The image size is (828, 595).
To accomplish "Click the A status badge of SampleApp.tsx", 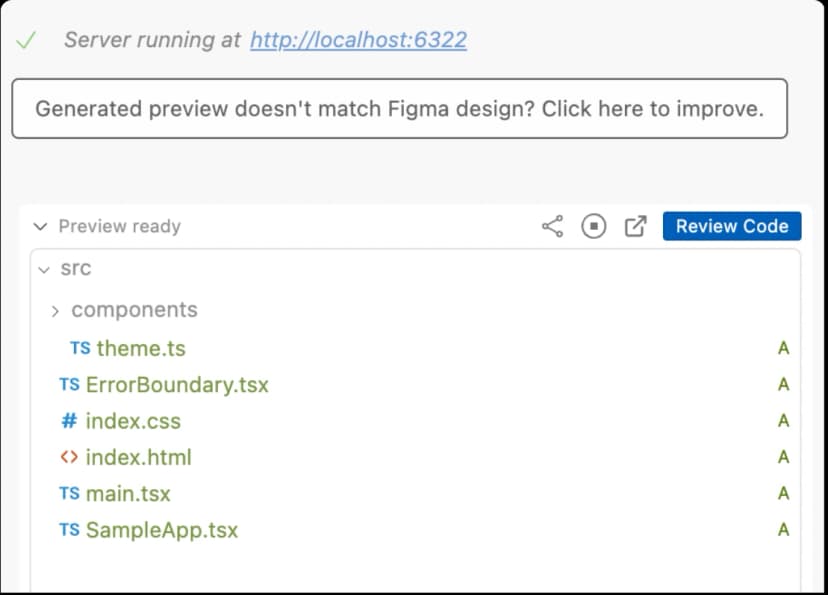I will (784, 530).
